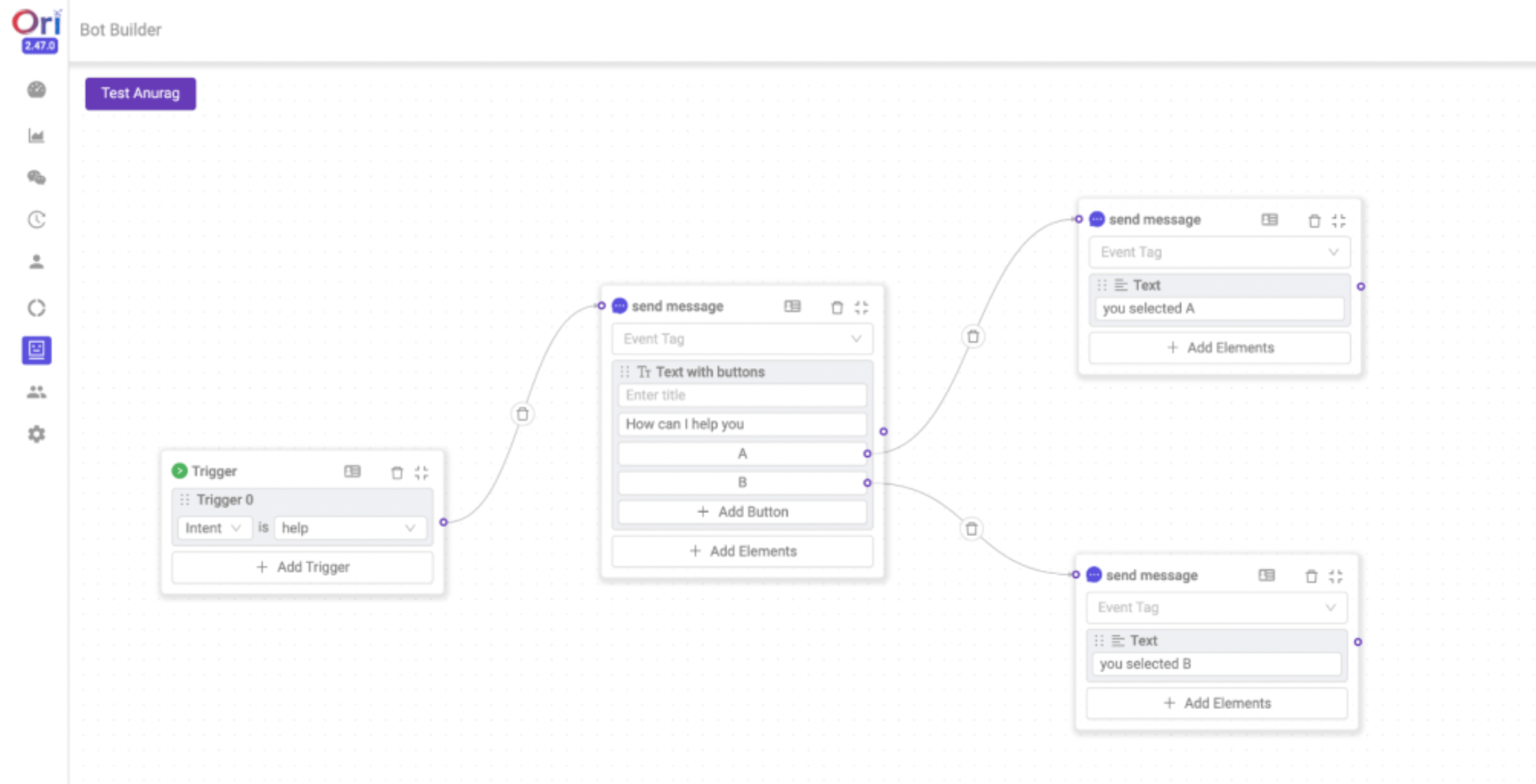Viewport: 1536px width, 784px height.
Task: Click the Enter title input field
Action: click(742, 395)
